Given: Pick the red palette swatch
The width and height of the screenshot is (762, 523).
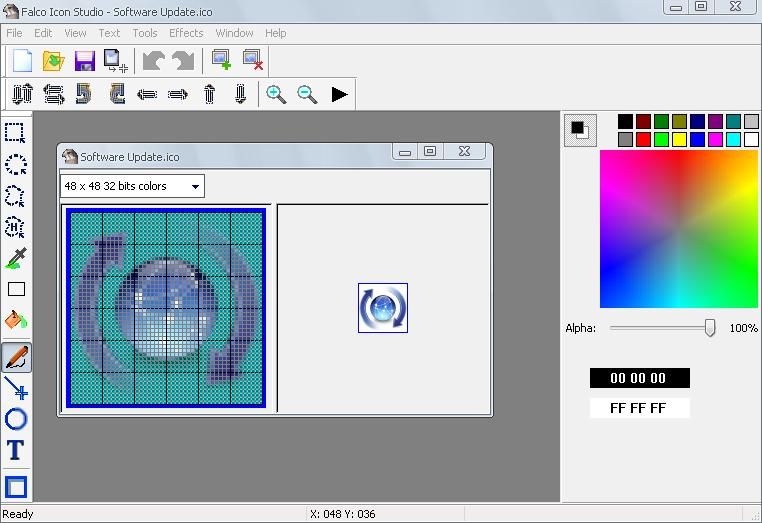Looking at the screenshot, I should (643, 140).
